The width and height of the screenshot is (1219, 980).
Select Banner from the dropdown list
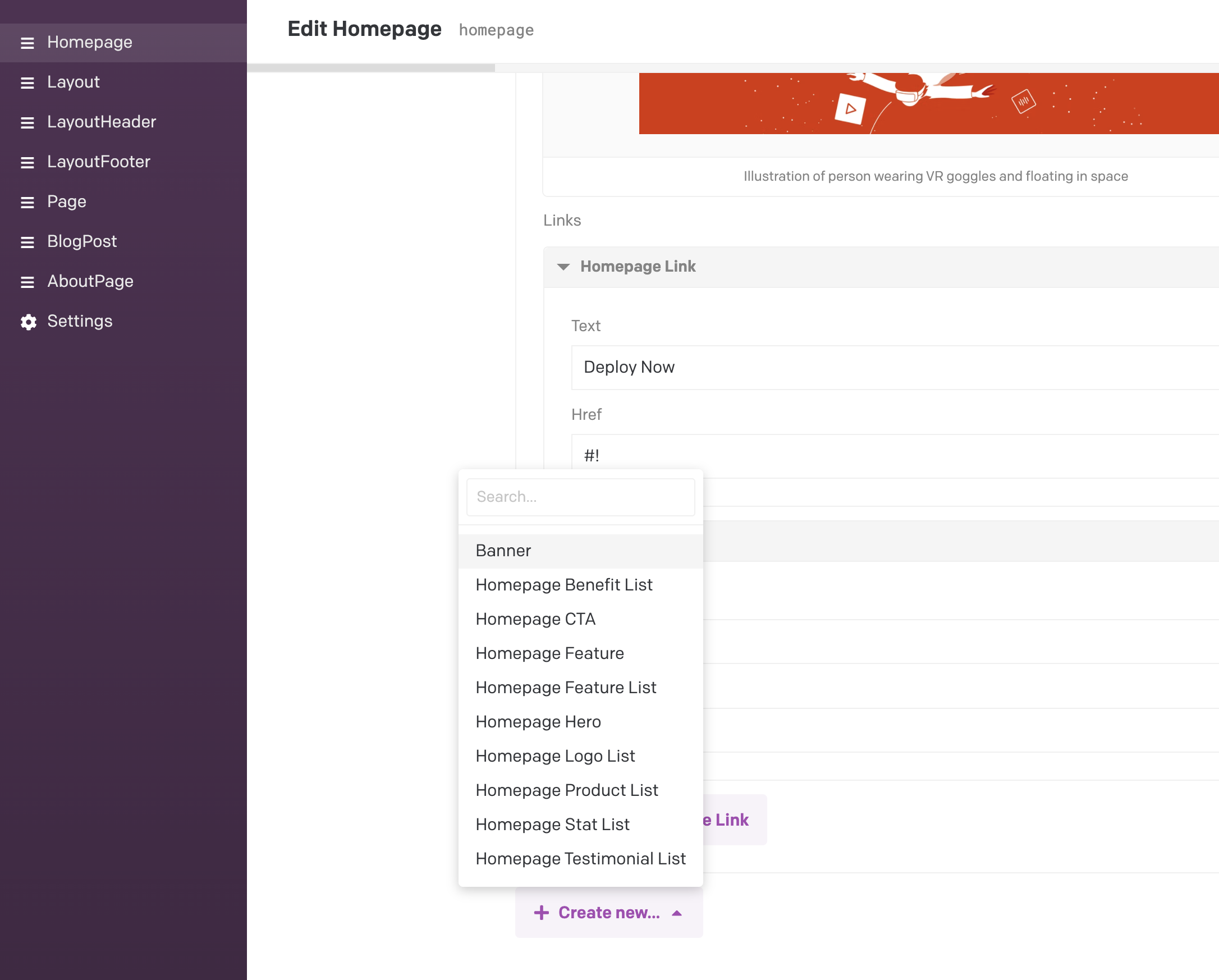[x=503, y=551]
